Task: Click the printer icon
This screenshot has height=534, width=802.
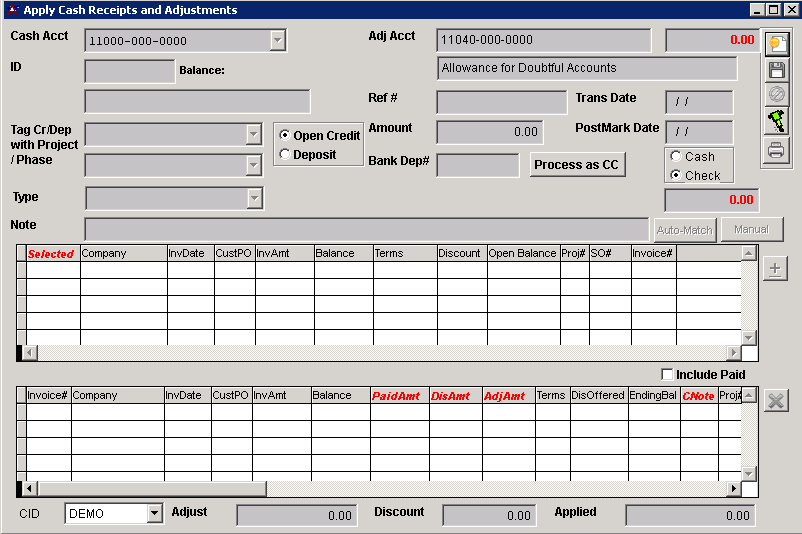Action: pos(777,149)
